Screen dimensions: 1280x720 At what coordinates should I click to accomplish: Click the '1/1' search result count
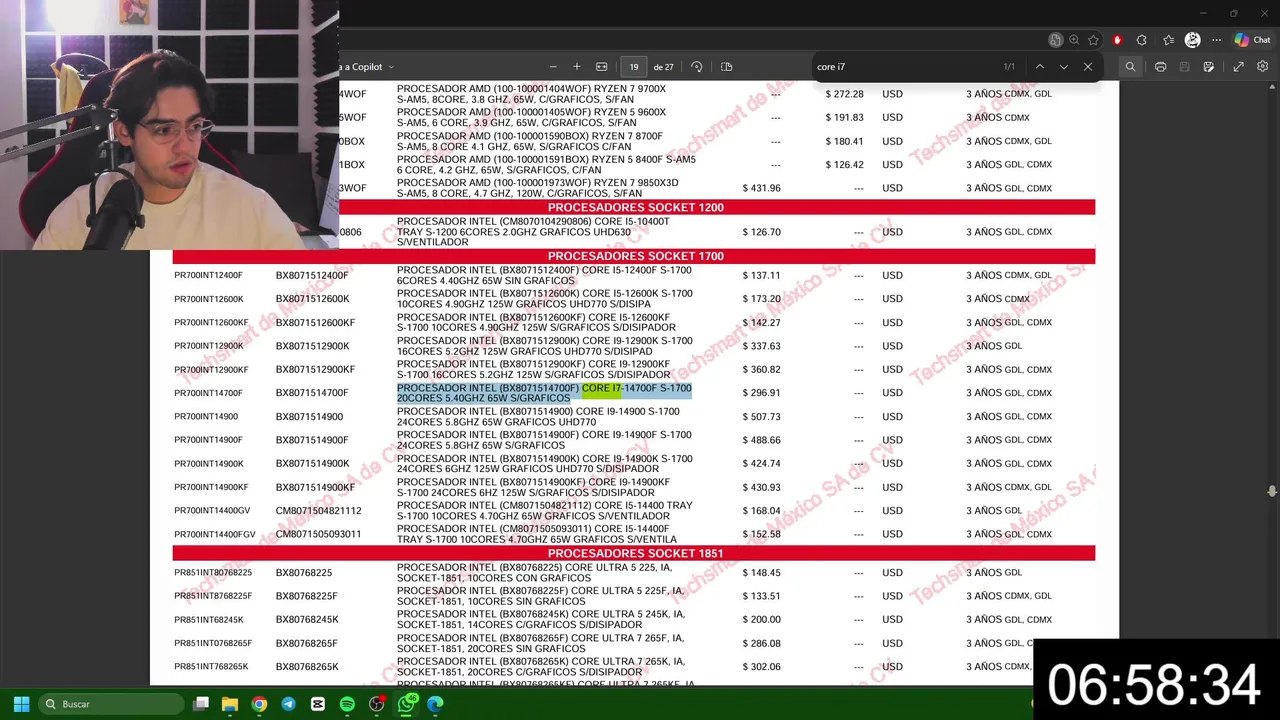coord(1009,67)
